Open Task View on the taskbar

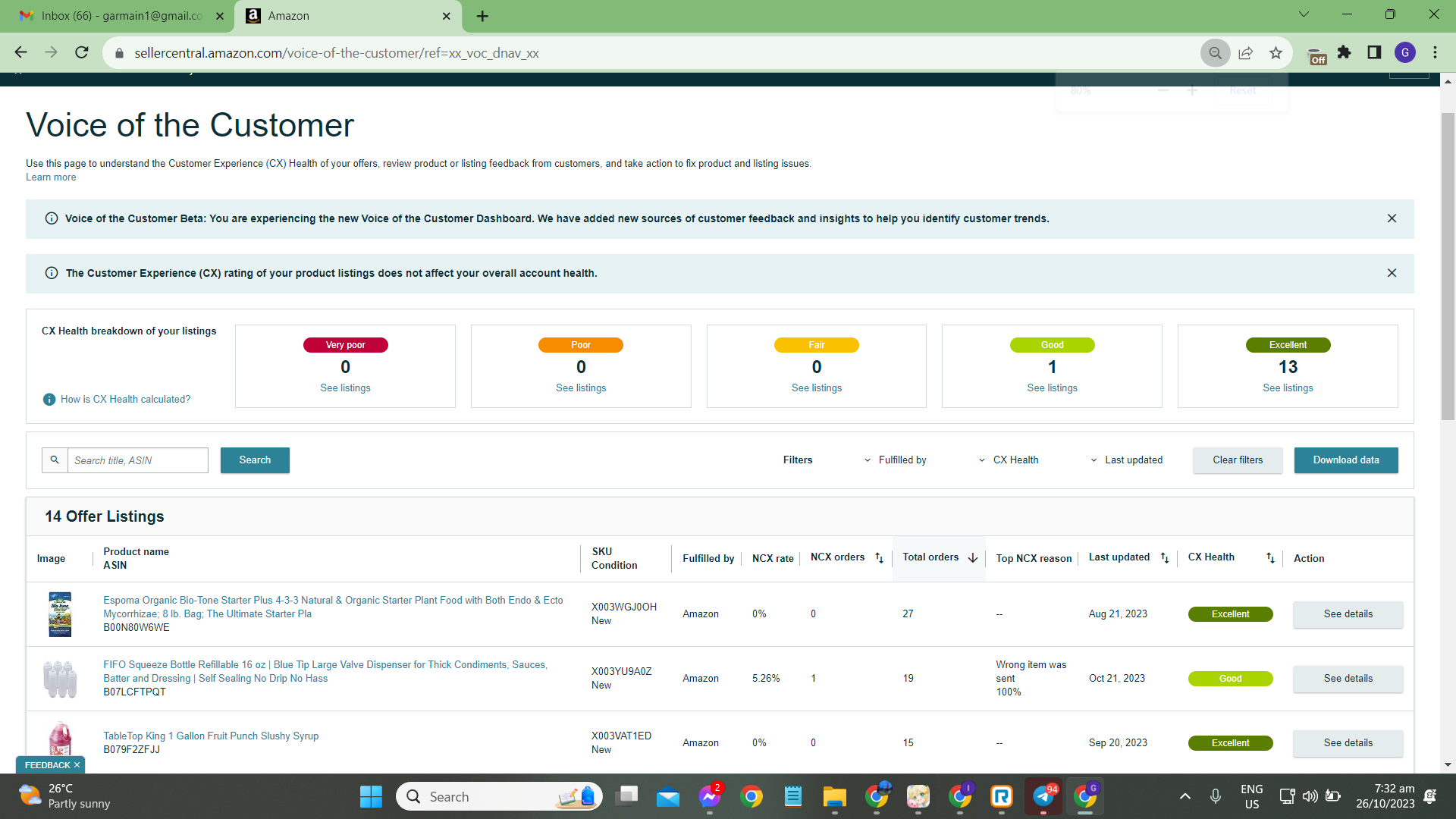(x=627, y=796)
